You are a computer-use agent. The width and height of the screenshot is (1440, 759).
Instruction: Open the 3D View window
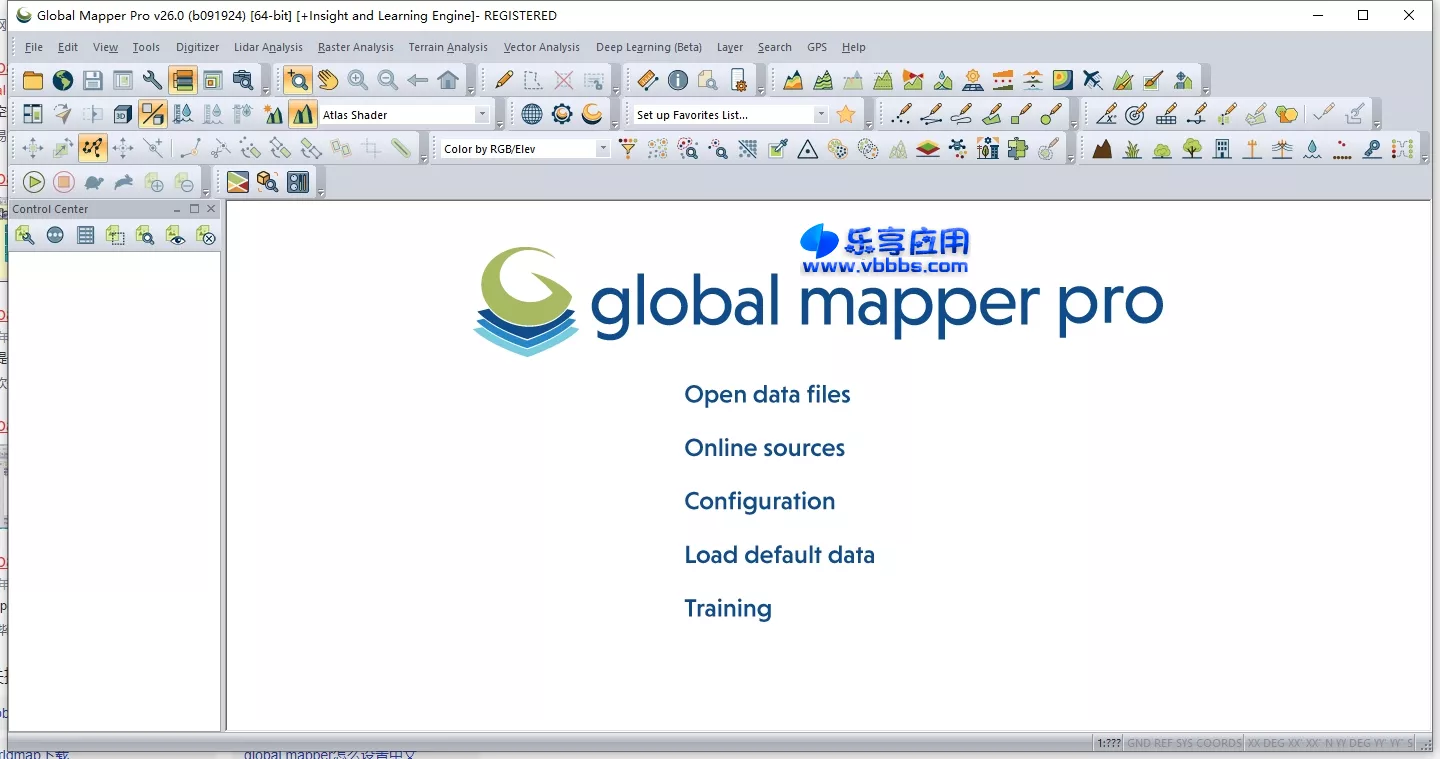point(122,113)
